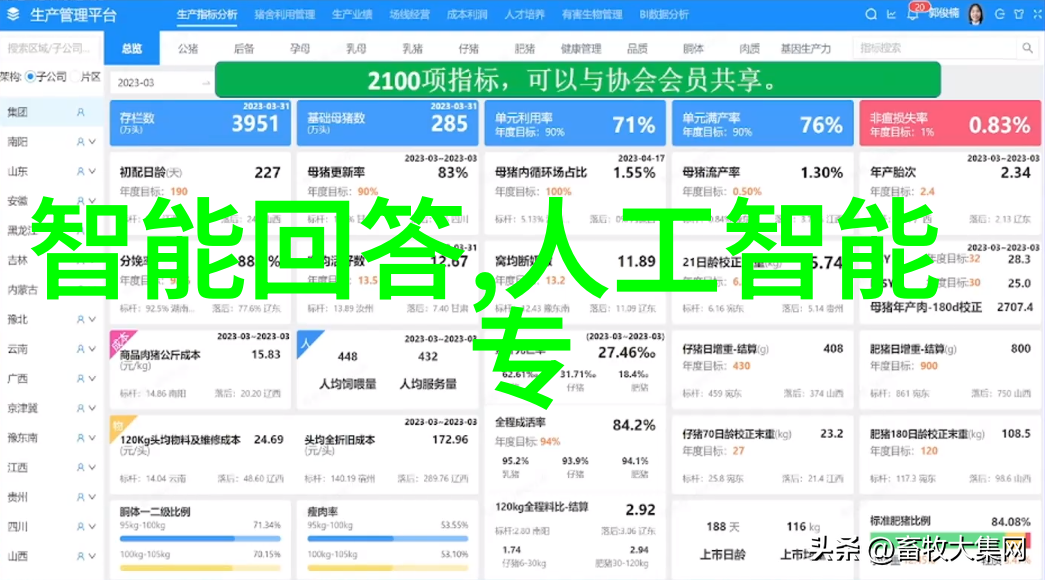Click the user icon in 四川 row
The height and width of the screenshot is (580, 1045).
[81, 527]
